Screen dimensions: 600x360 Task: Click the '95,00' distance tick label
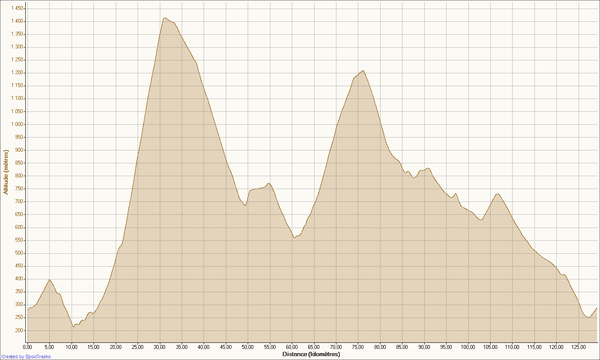446,347
